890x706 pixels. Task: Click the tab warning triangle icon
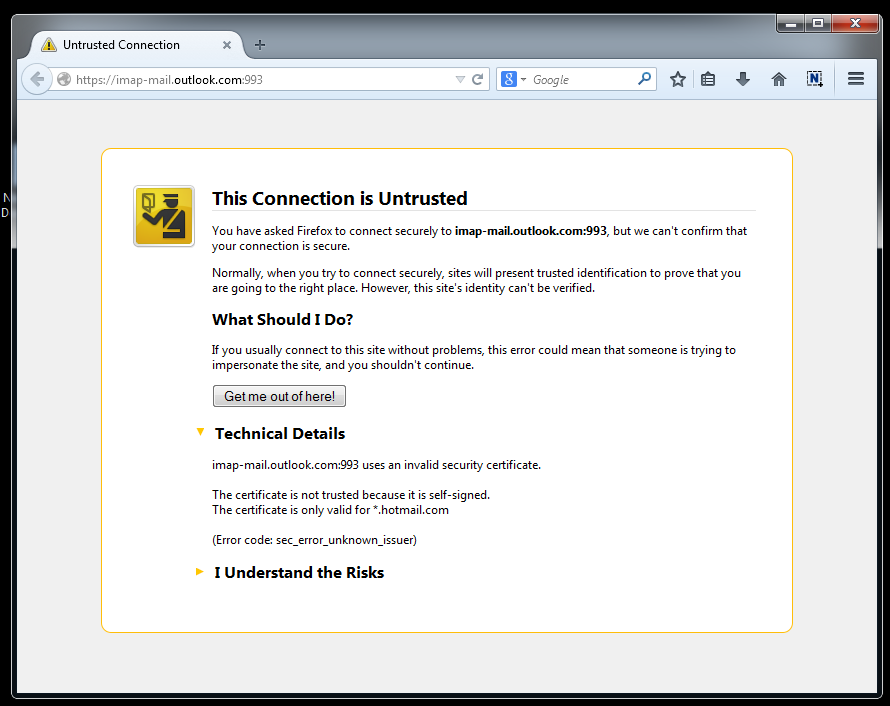(49, 45)
